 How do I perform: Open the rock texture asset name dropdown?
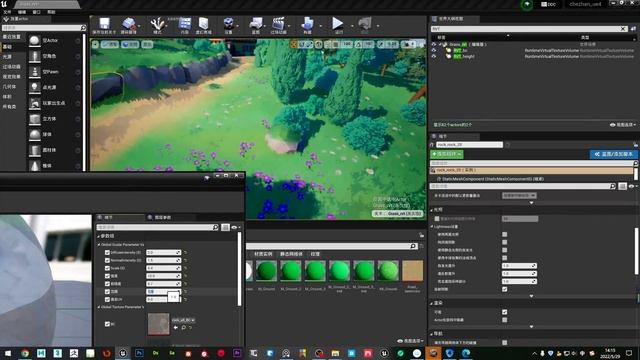pos(183,320)
